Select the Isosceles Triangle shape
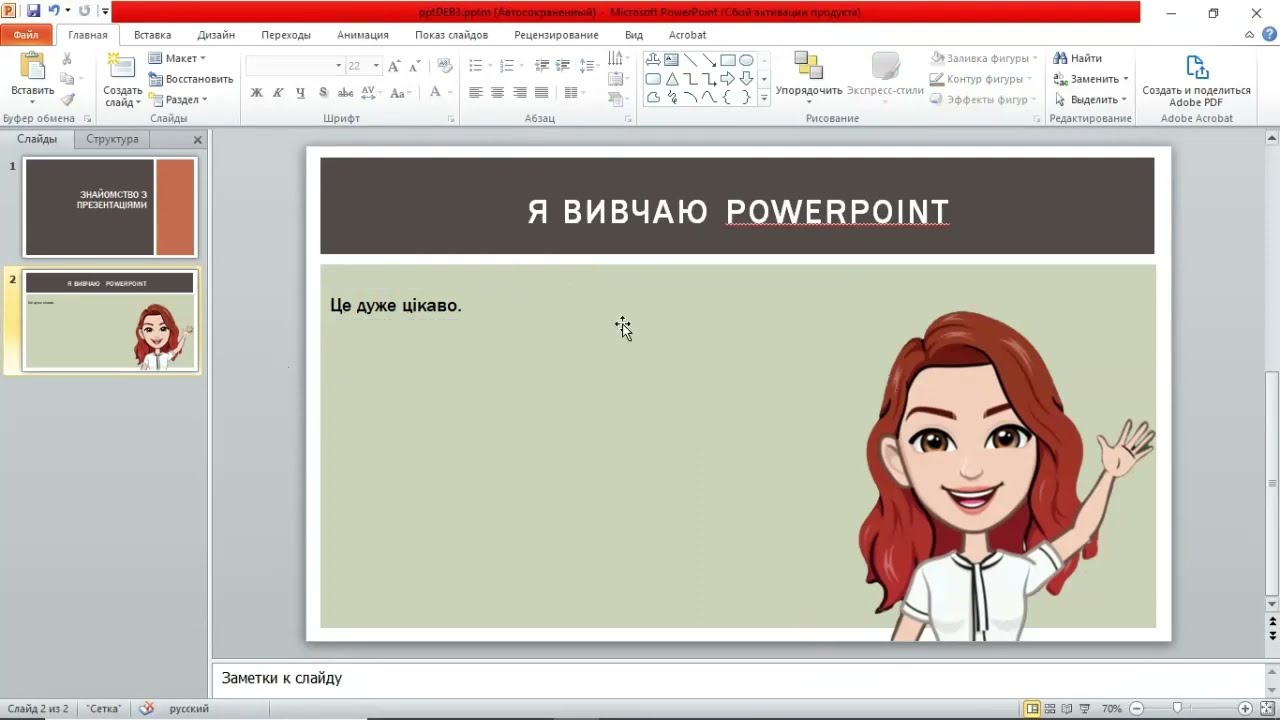This screenshot has height=720, width=1280. [x=671, y=79]
